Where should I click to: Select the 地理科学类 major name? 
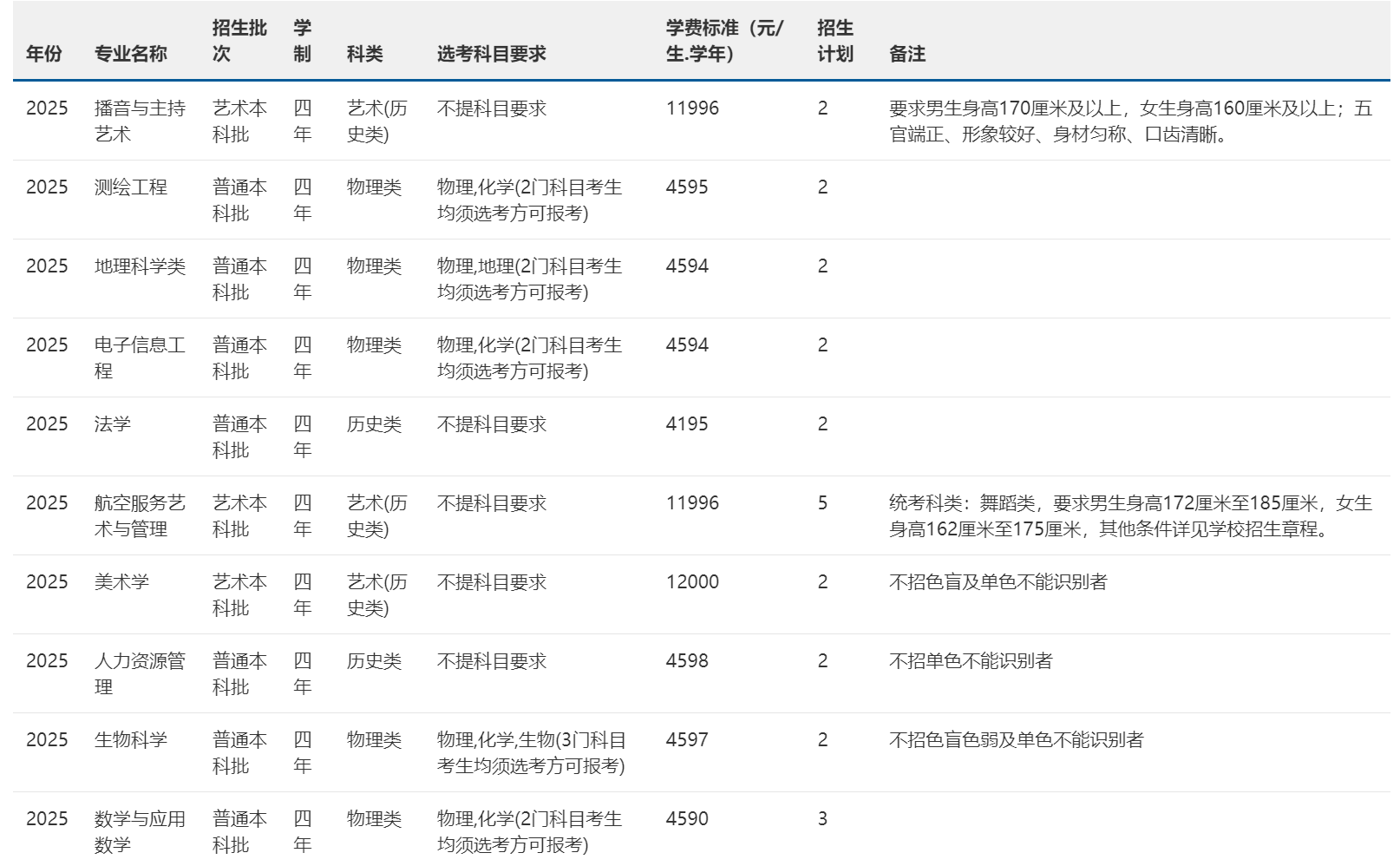click(x=140, y=266)
